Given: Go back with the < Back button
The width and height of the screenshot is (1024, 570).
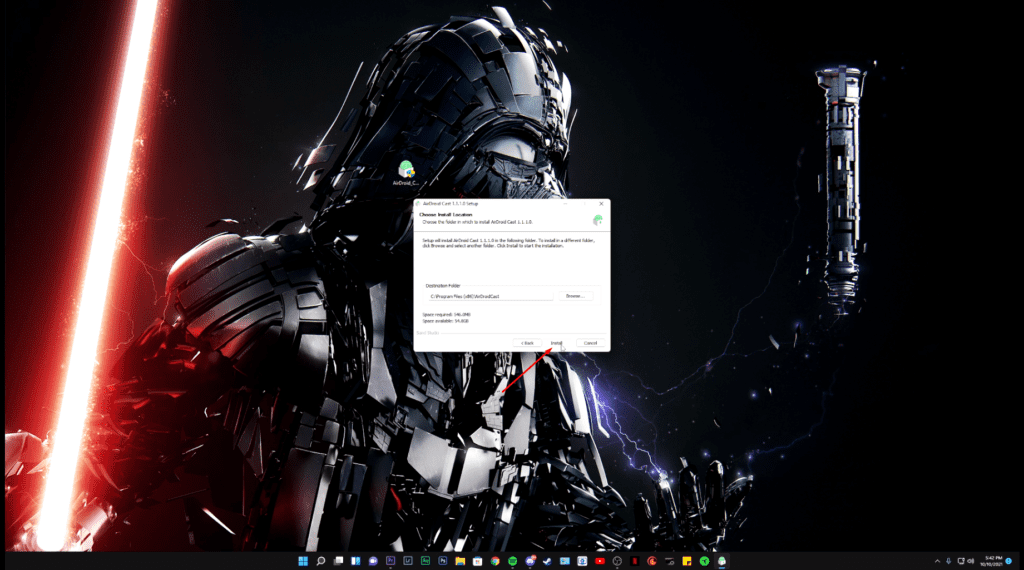Looking at the screenshot, I should (527, 343).
